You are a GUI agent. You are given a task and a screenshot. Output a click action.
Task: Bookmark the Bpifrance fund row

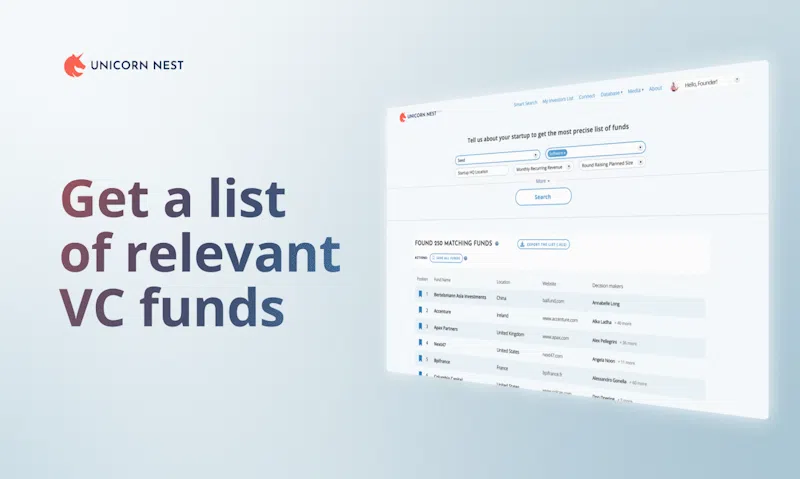[x=420, y=359]
